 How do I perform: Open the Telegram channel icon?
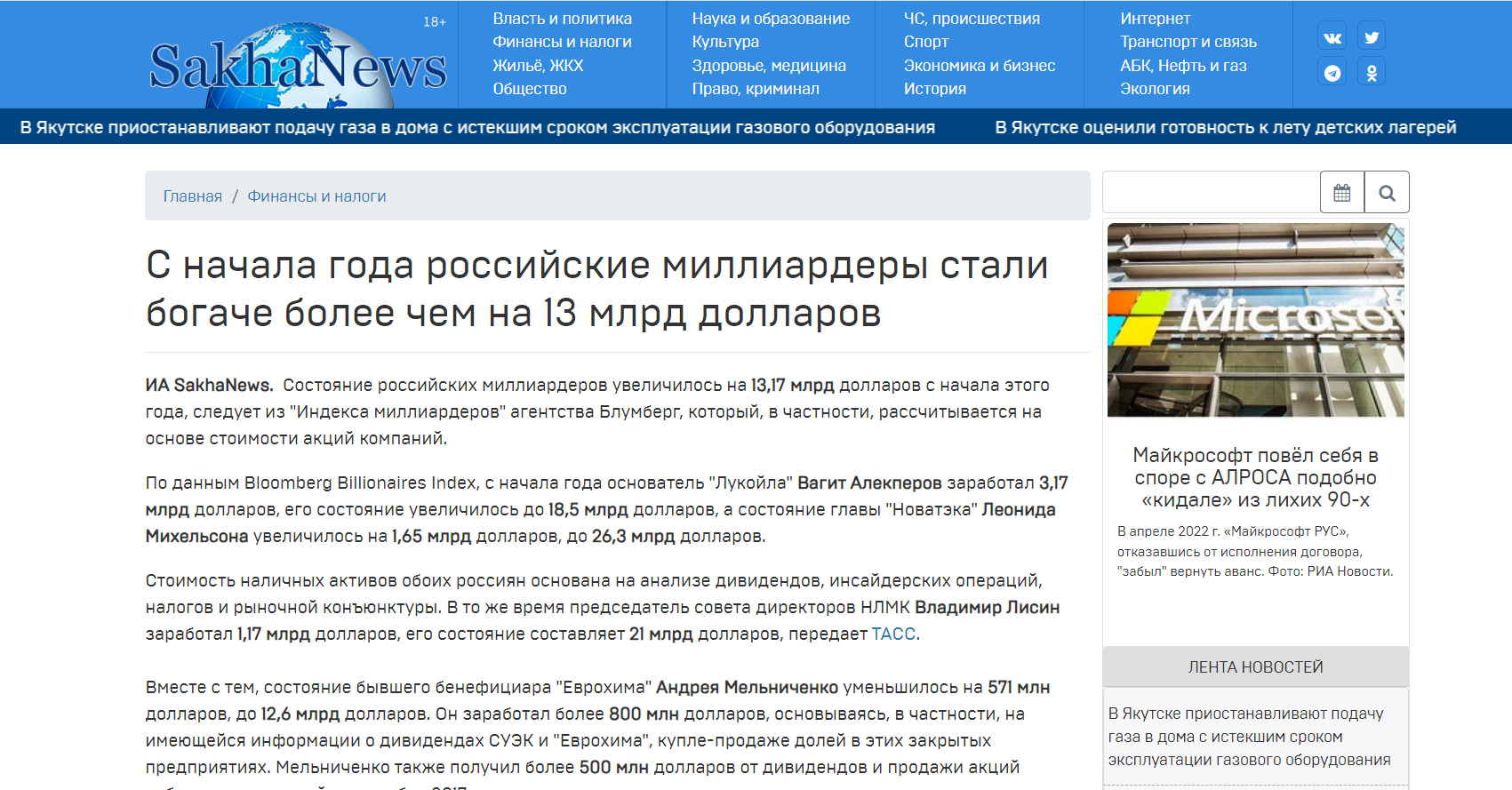point(1332,72)
